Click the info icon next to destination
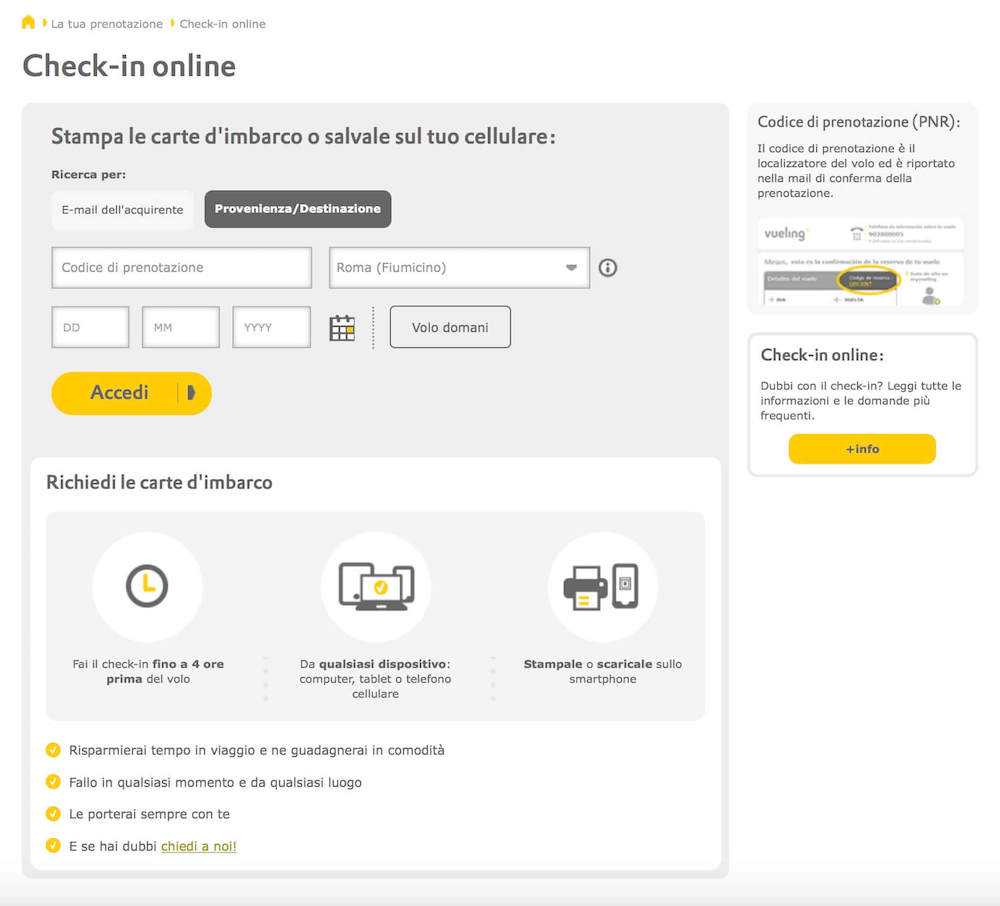1000x906 pixels. point(608,267)
